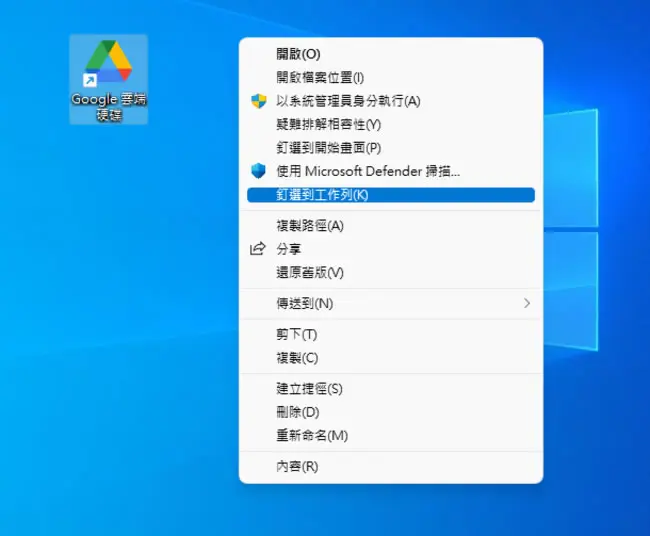Image resolution: width=650 pixels, height=536 pixels.
Task: Open the 傳送到(N) menu item
Action: coord(390,303)
